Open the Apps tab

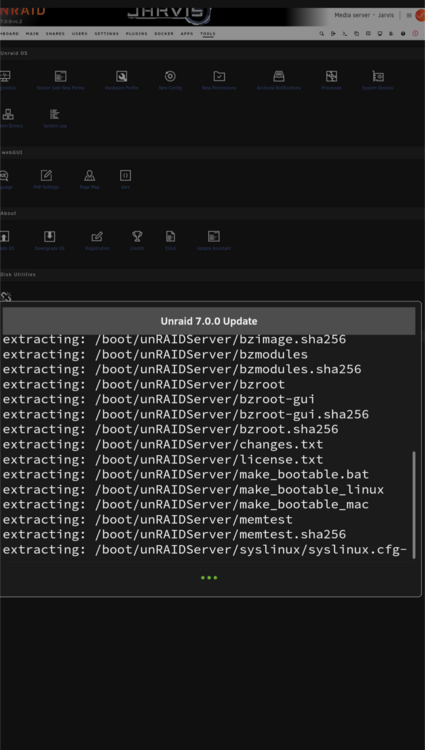187,33
